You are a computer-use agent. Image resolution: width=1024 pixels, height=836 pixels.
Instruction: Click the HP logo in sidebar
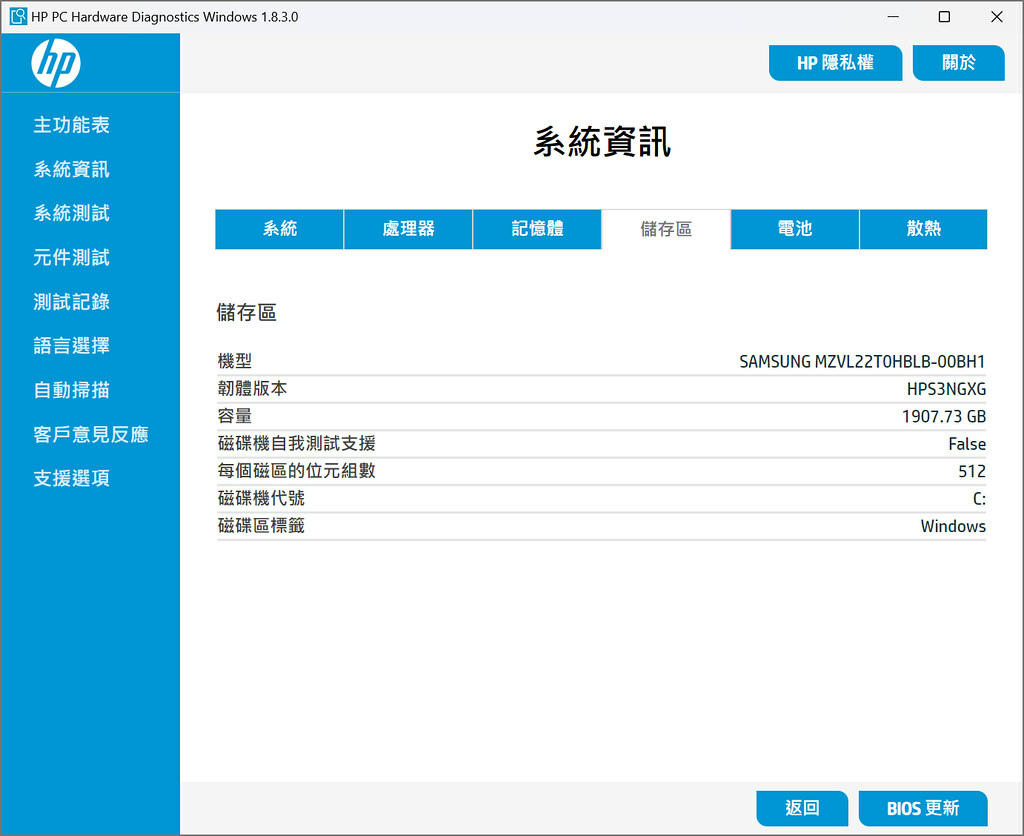tap(56, 63)
